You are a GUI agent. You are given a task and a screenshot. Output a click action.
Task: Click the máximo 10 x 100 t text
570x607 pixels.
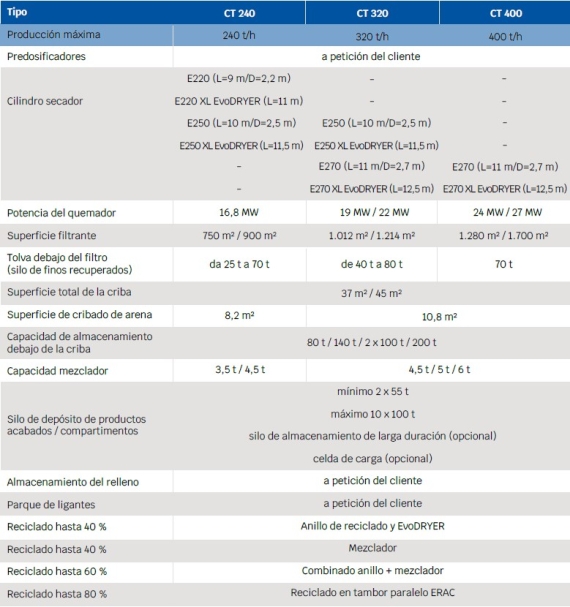[373, 414]
